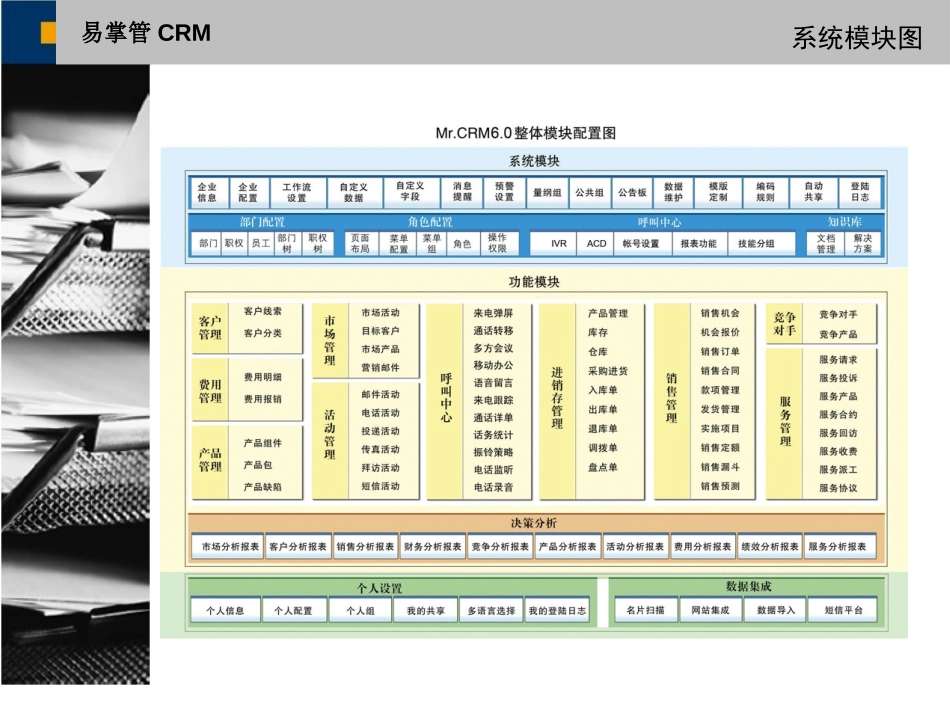Select the 费用管理 category label
950x713 pixels.
click(210, 391)
